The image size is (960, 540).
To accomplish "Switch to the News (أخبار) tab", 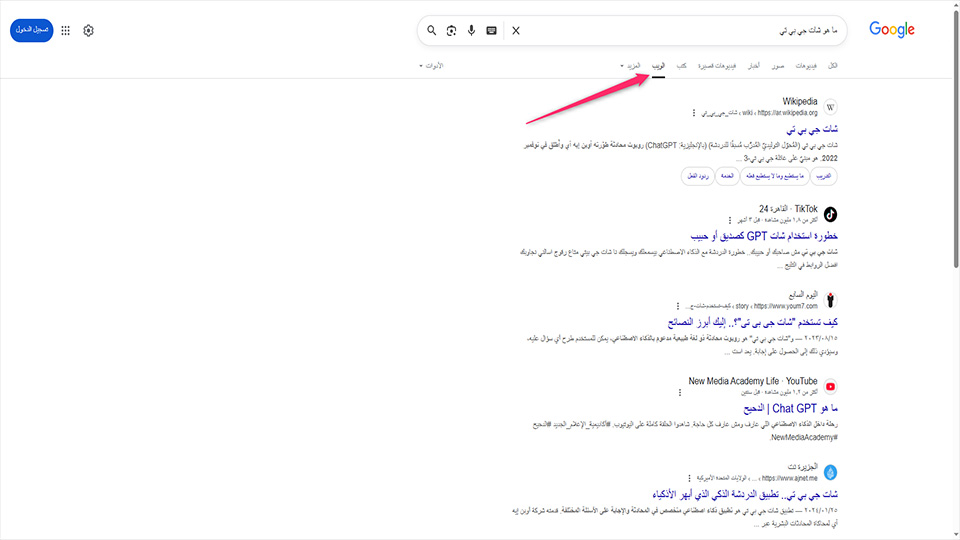I will 754,66.
